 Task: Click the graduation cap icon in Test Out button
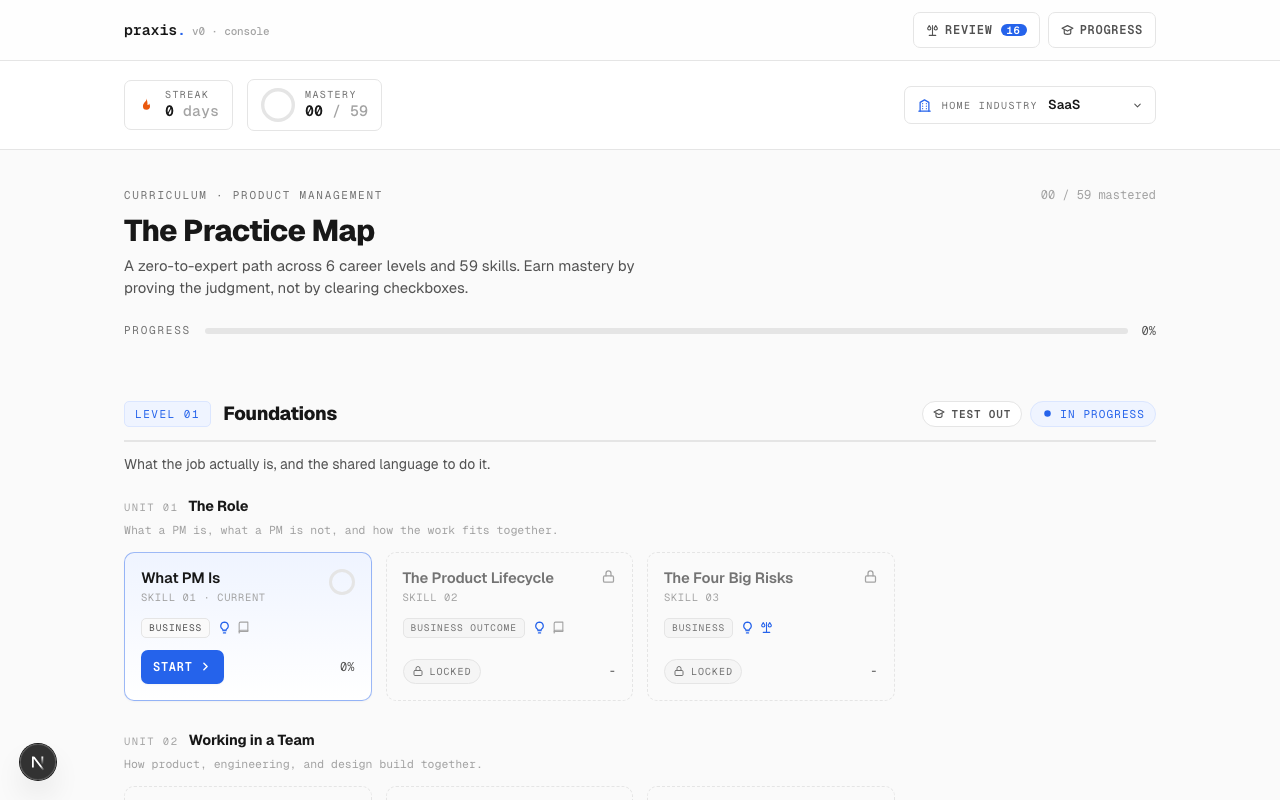point(939,414)
